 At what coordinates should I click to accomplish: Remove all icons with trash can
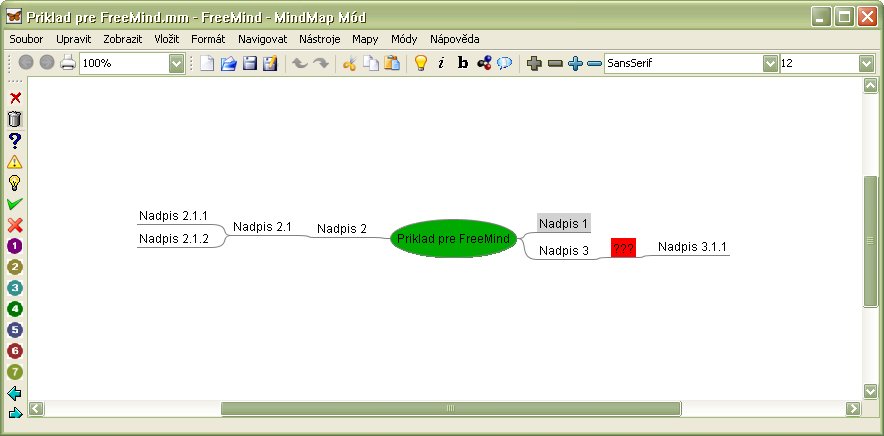(15, 119)
